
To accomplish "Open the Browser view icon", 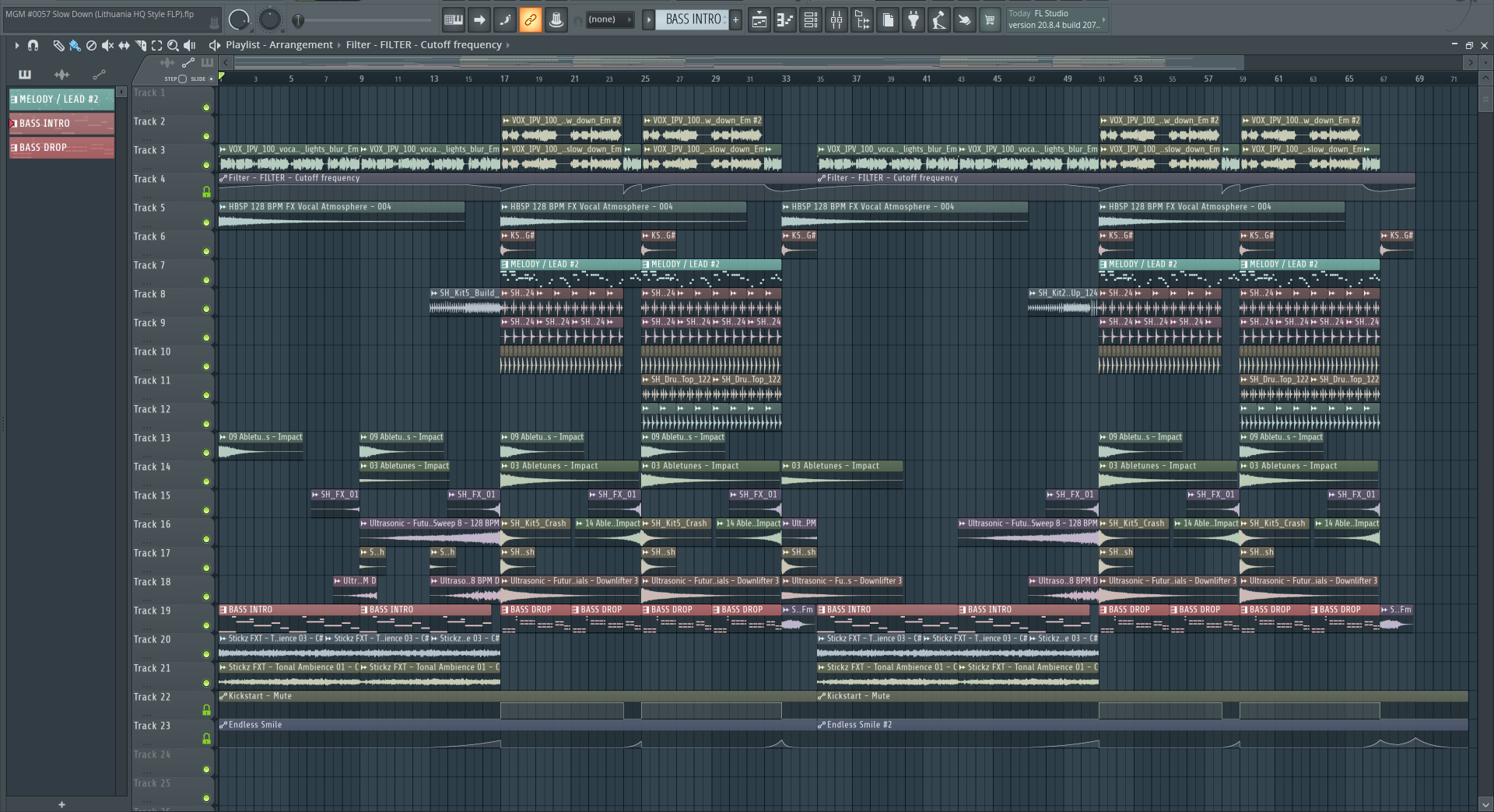I will pyautogui.click(x=862, y=19).
